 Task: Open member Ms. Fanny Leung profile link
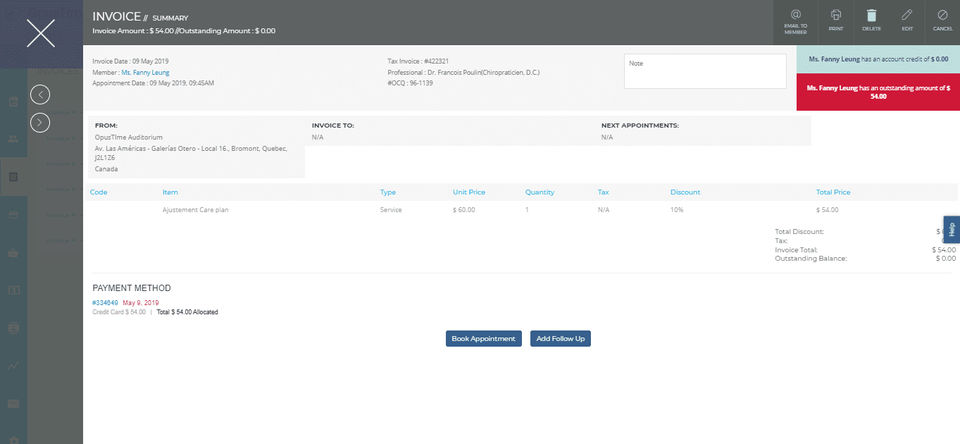[145, 72]
